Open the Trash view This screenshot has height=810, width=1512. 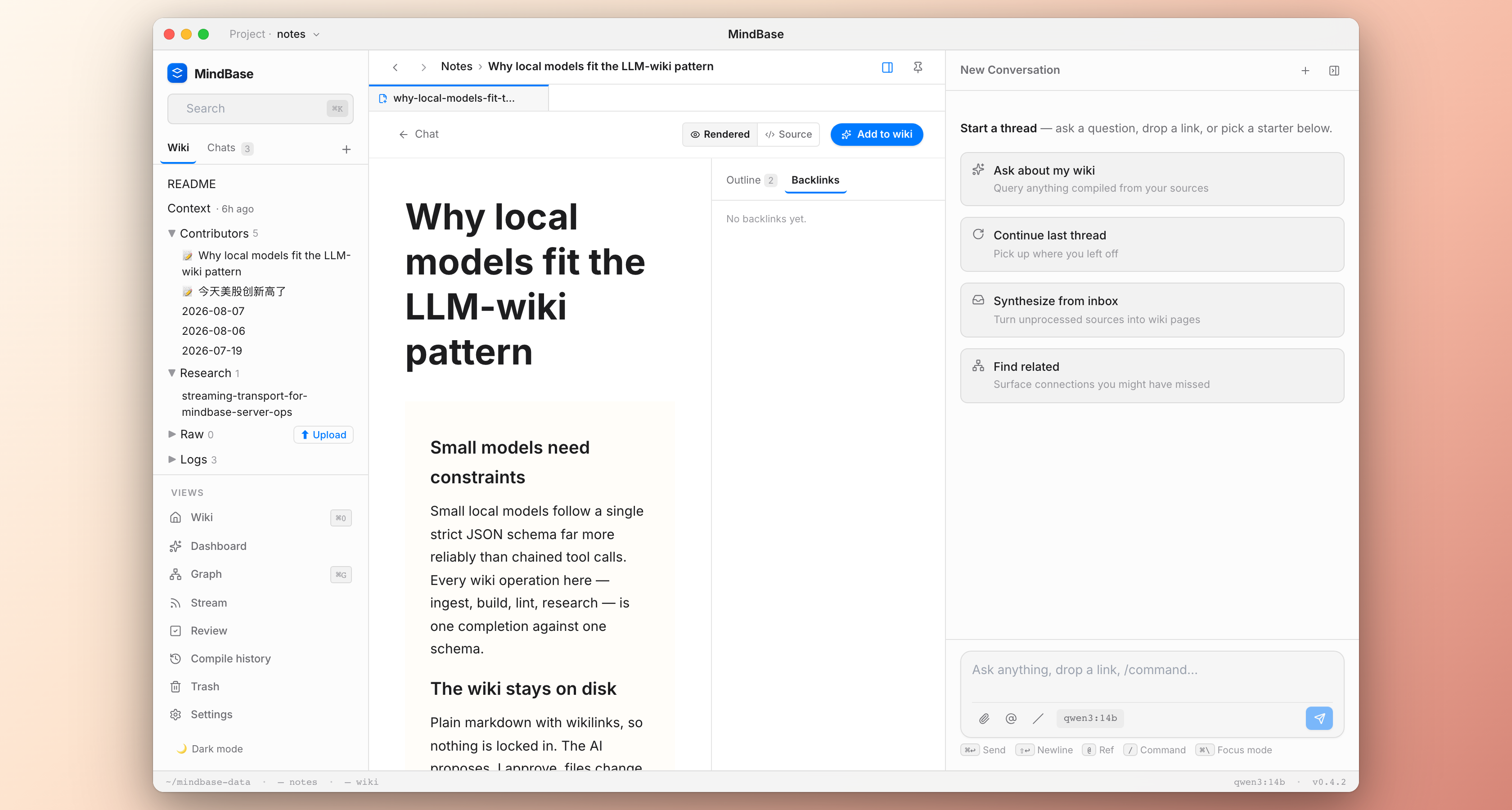(x=261, y=687)
